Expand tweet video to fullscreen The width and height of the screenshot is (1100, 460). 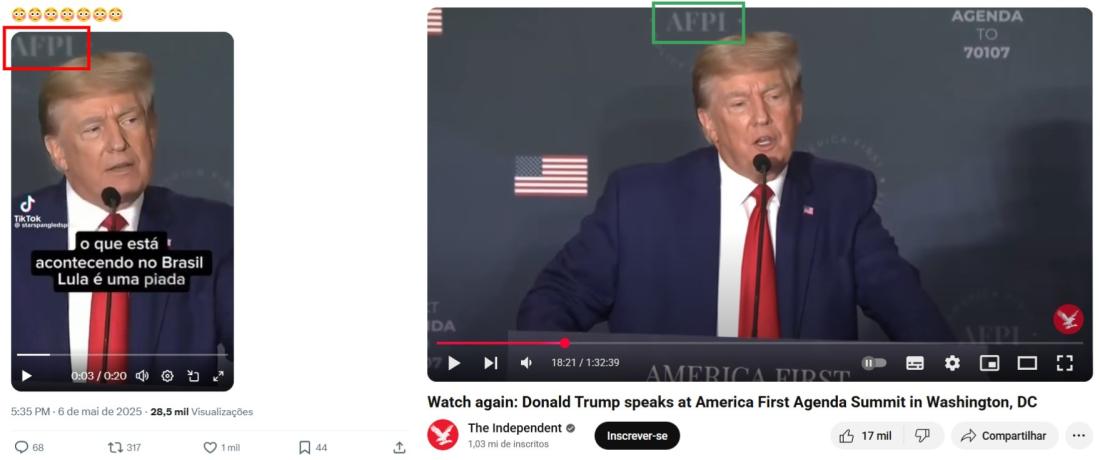[x=218, y=376]
